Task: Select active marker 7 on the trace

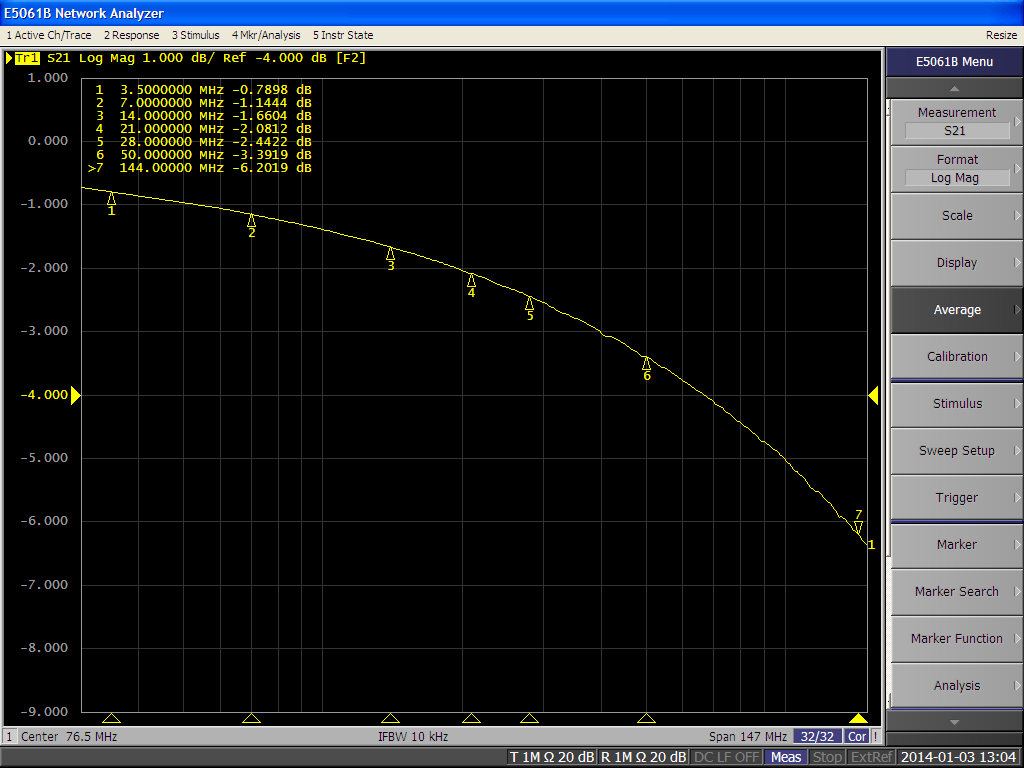Action: coord(858,527)
